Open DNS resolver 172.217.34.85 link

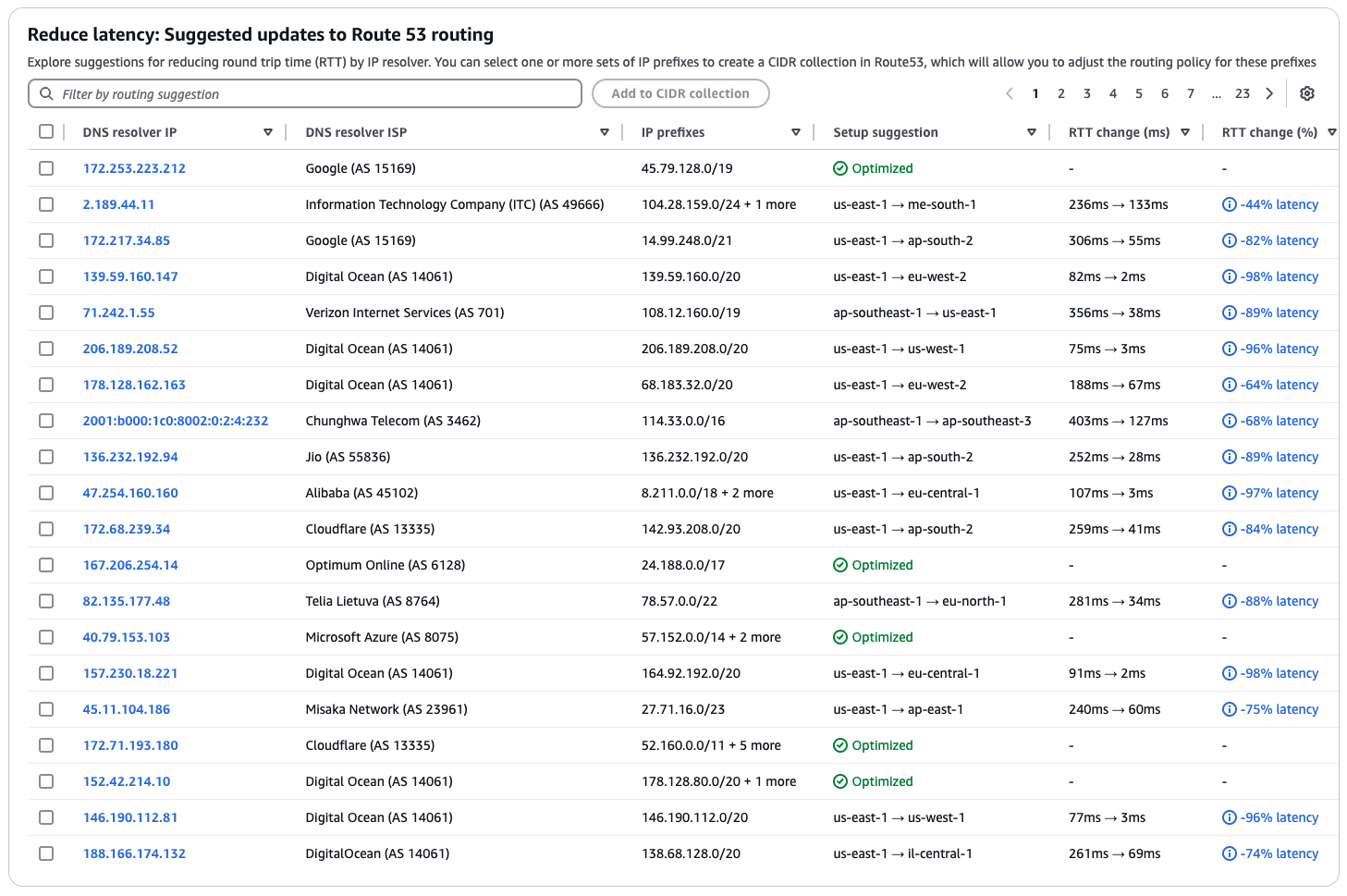(x=127, y=240)
